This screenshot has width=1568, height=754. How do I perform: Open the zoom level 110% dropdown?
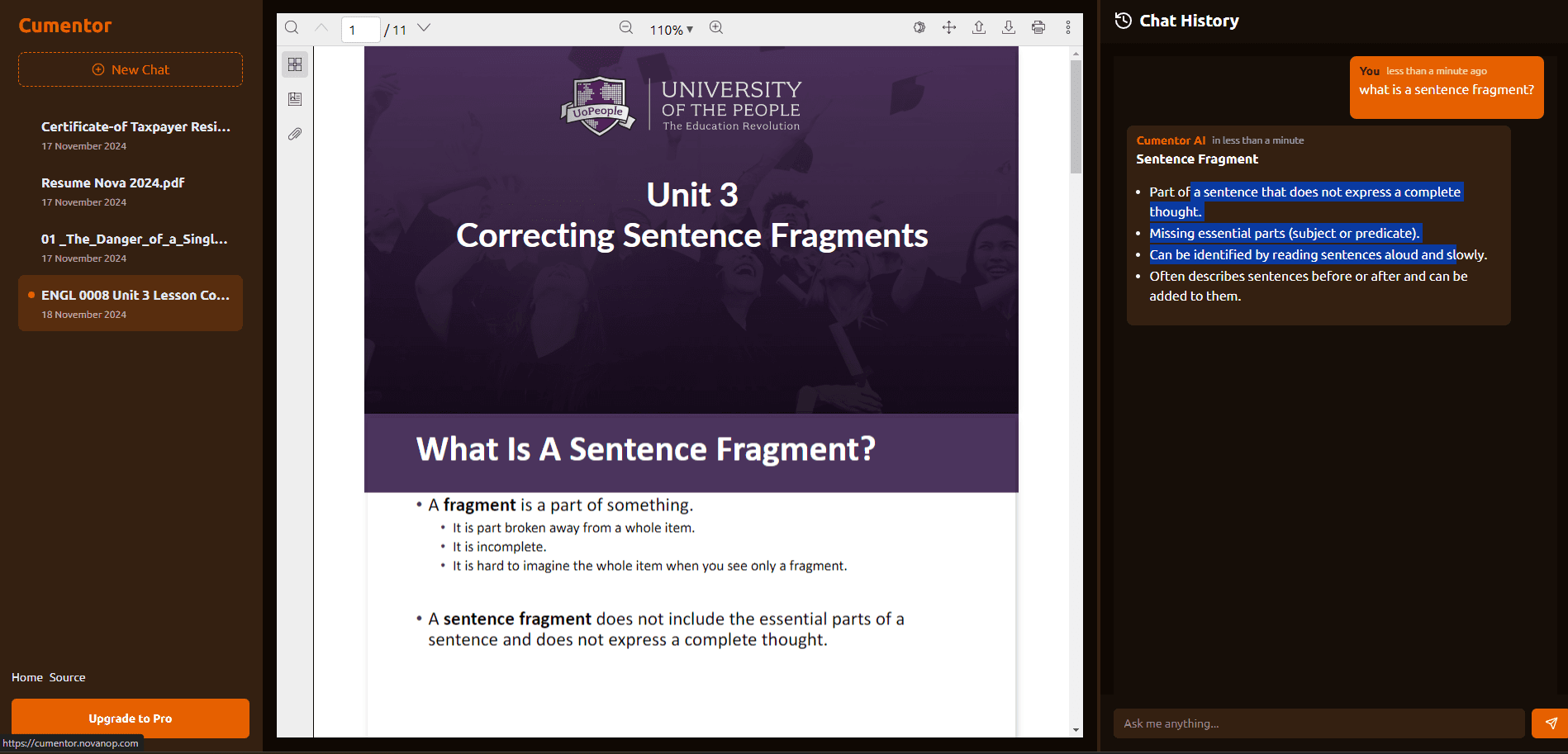[x=671, y=30]
